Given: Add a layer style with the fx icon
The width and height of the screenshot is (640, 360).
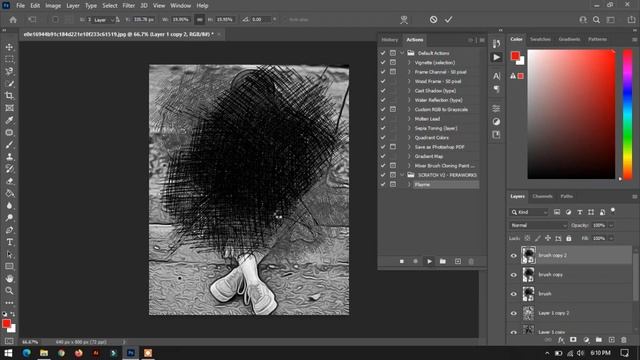Looking at the screenshot, I should [561, 340].
